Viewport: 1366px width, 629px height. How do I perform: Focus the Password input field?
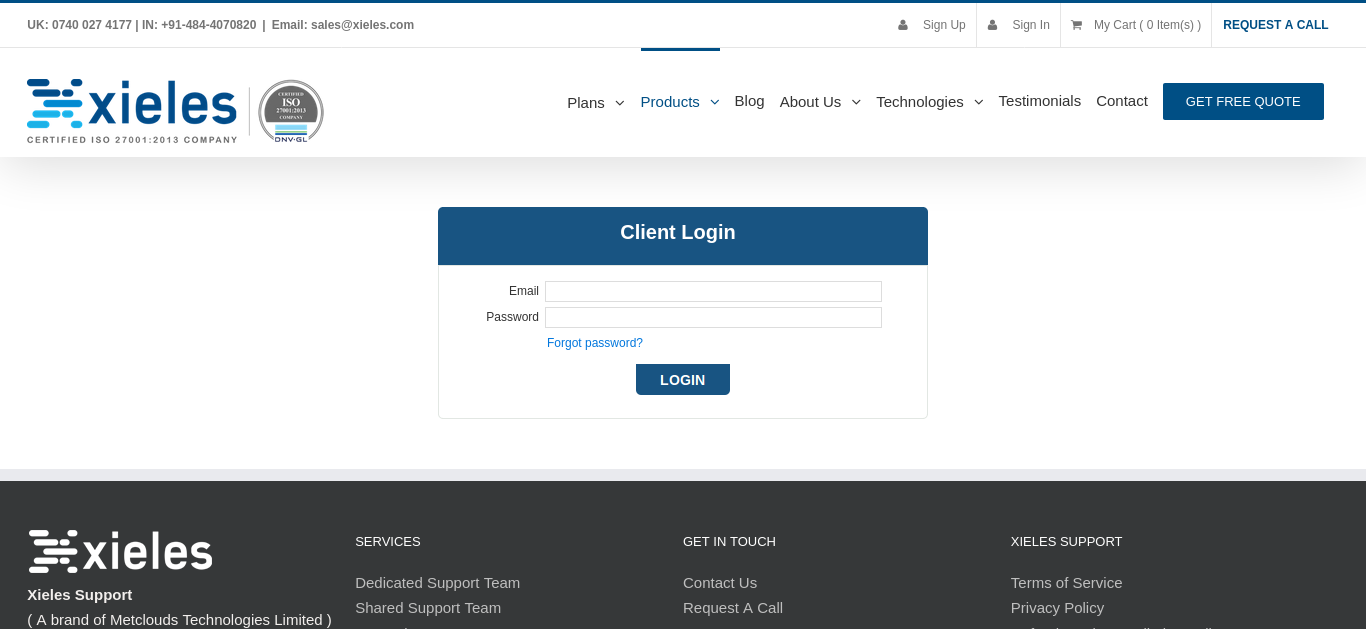713,318
